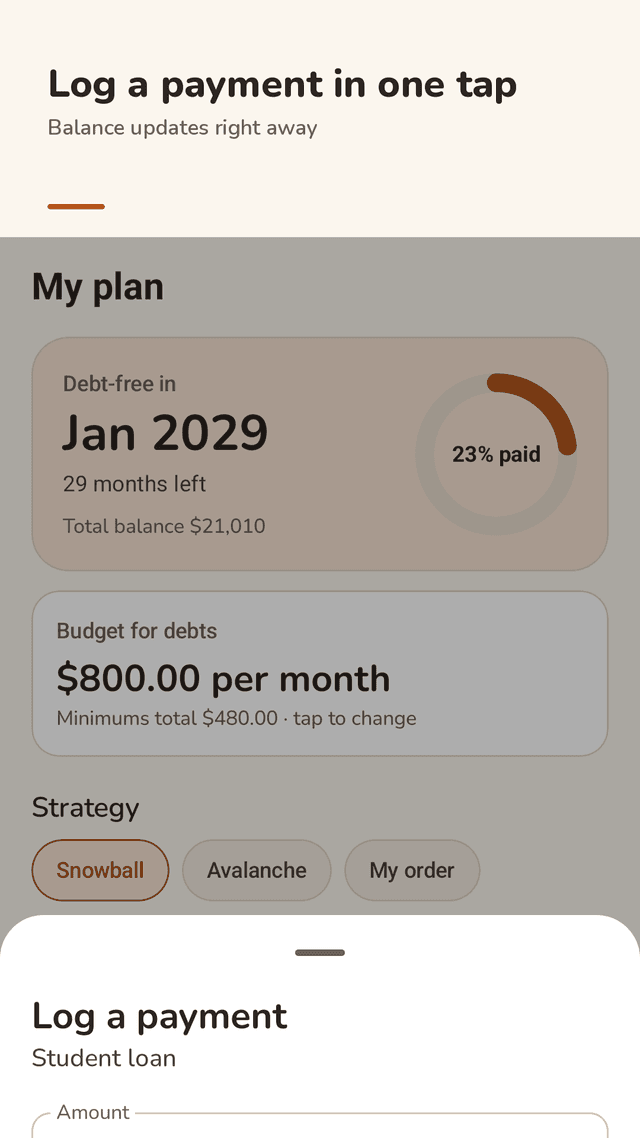Click the Total balance $21,010 line
The height and width of the screenshot is (1138, 640).
click(x=164, y=526)
